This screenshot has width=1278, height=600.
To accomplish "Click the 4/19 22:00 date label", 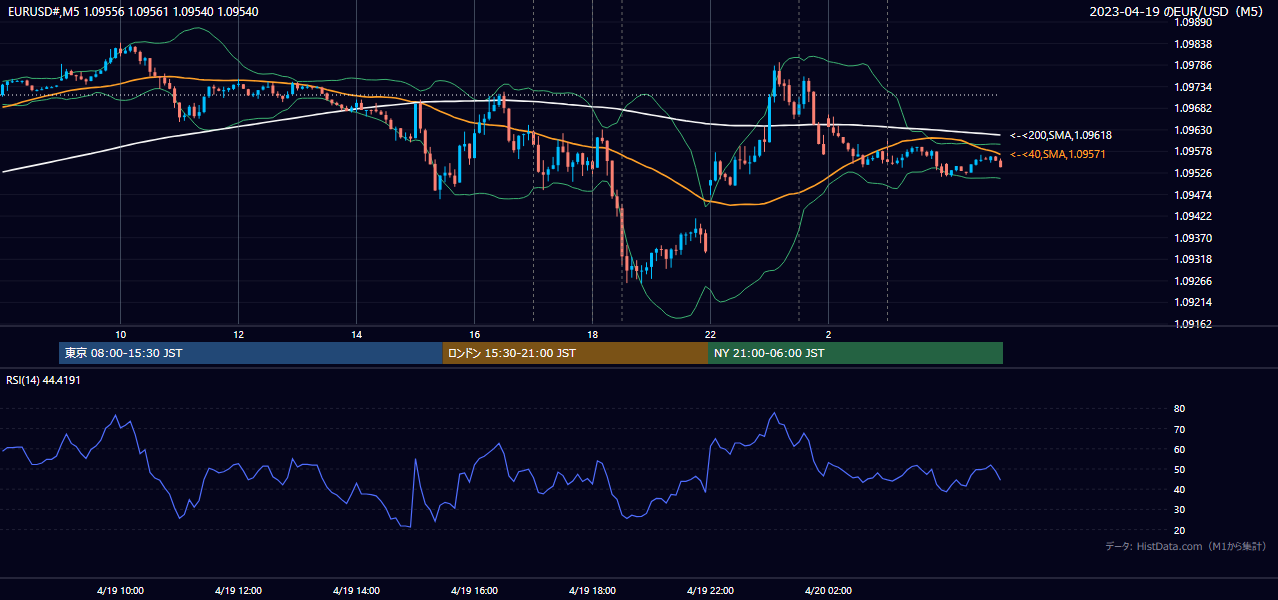I will 710,590.
